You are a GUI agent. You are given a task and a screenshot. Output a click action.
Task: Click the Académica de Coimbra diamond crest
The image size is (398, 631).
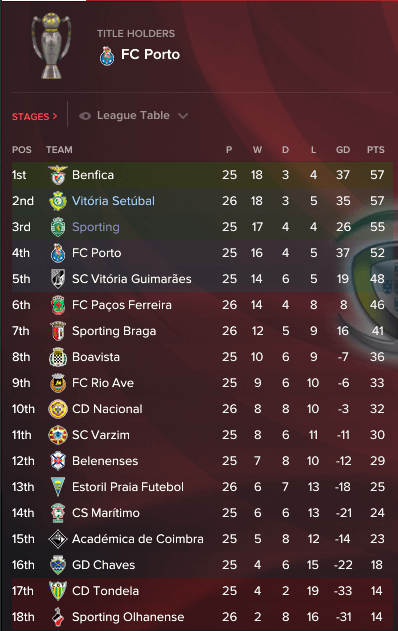58,539
